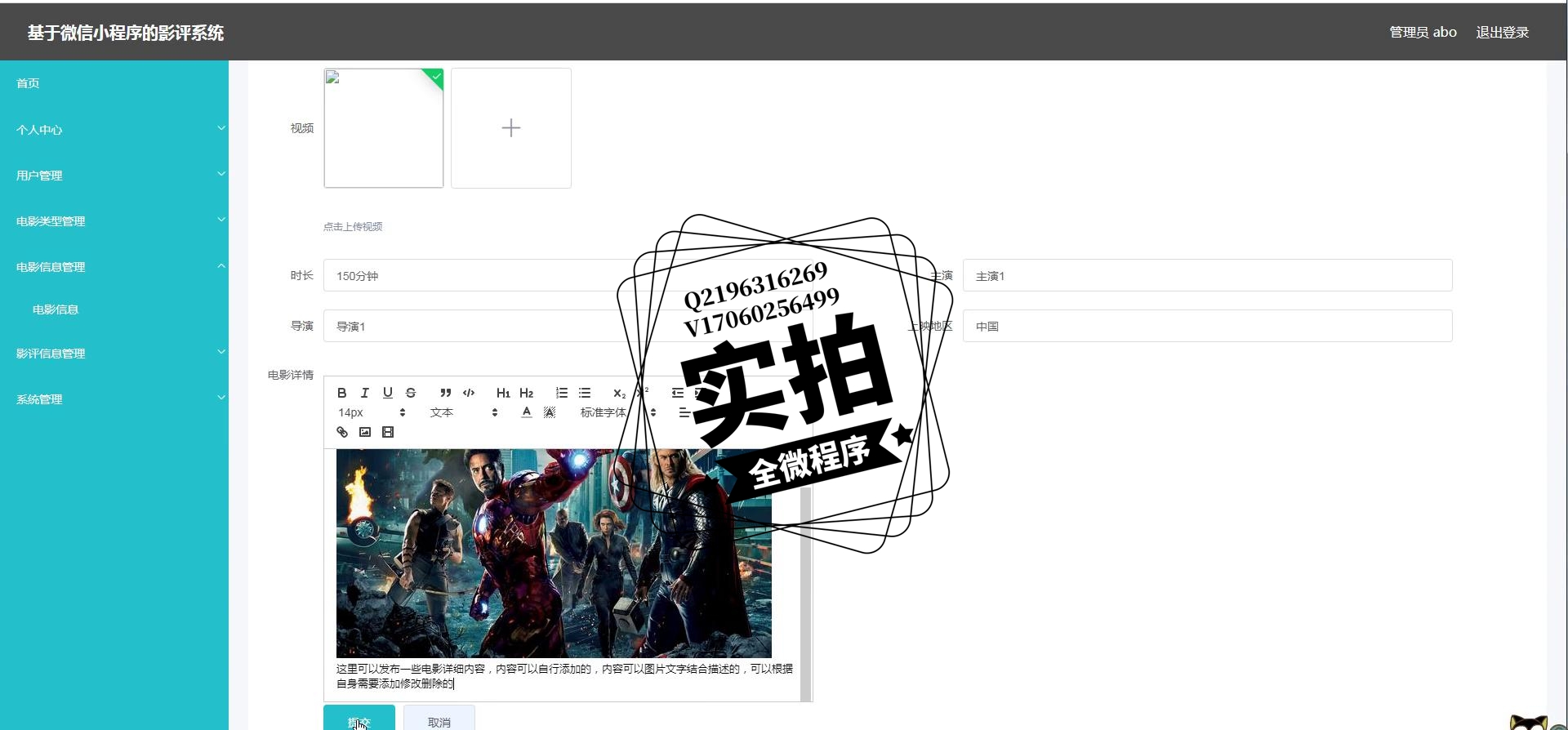Click the 主演 input field showing 主演1

1207,275
